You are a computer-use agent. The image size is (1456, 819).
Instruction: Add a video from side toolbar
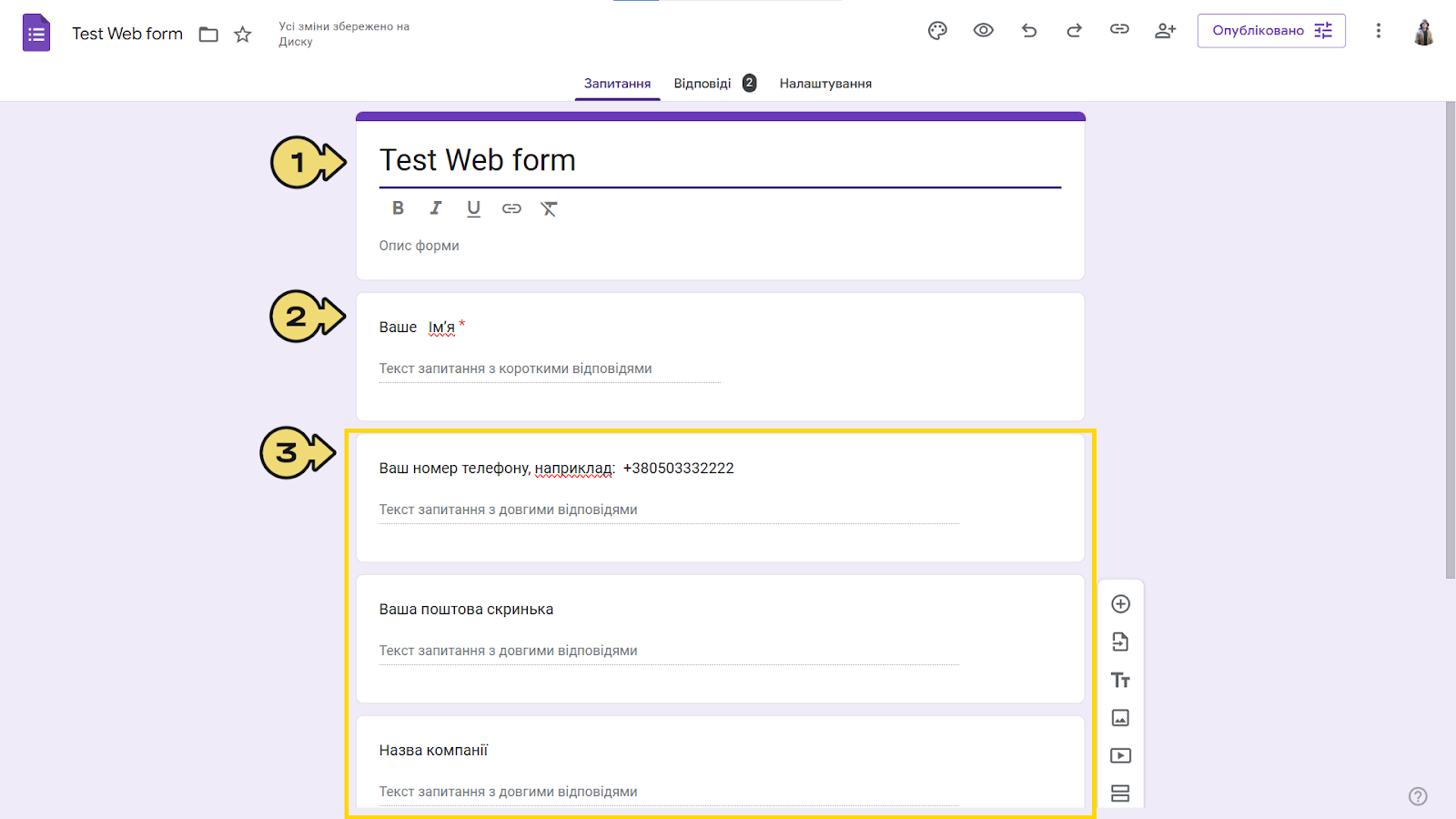pyautogui.click(x=1121, y=755)
